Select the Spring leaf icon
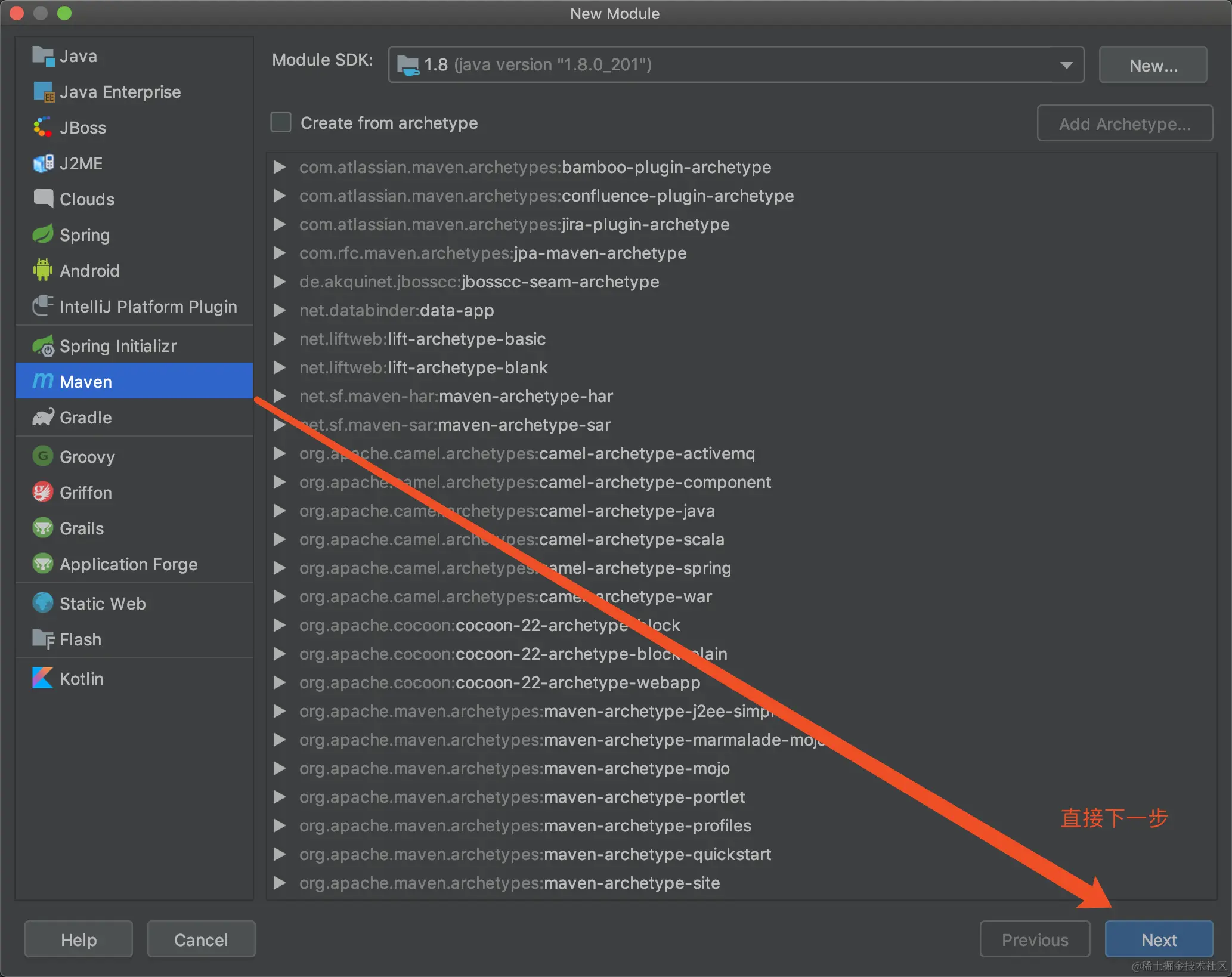1232x977 pixels. point(43,235)
